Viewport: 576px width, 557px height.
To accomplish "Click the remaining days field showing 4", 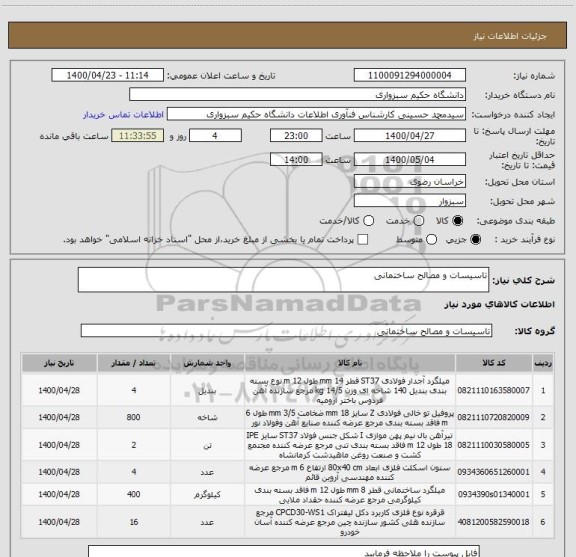I will click(215, 136).
